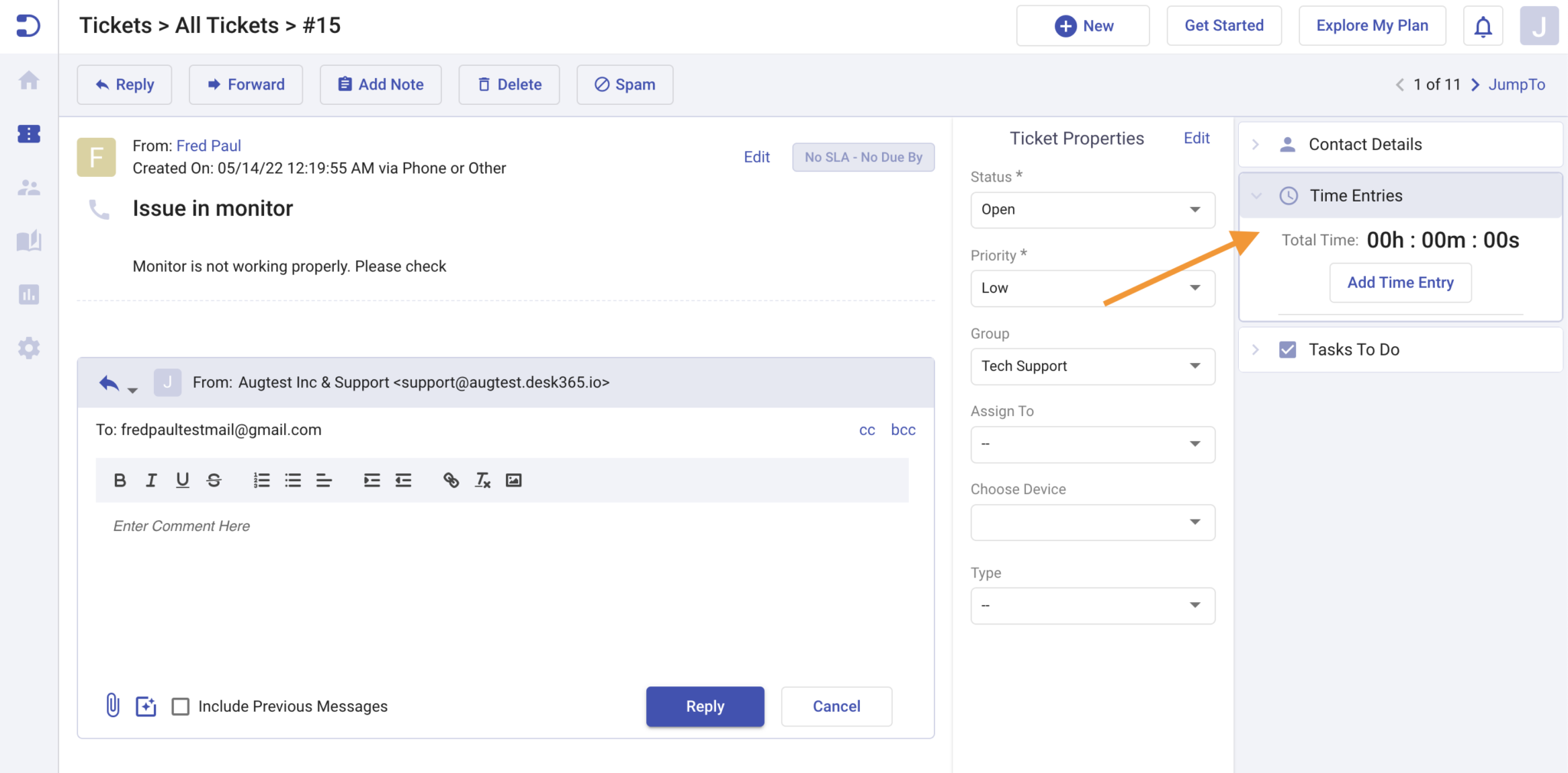
Task: Click the Spam toolbar item
Action: pos(624,84)
